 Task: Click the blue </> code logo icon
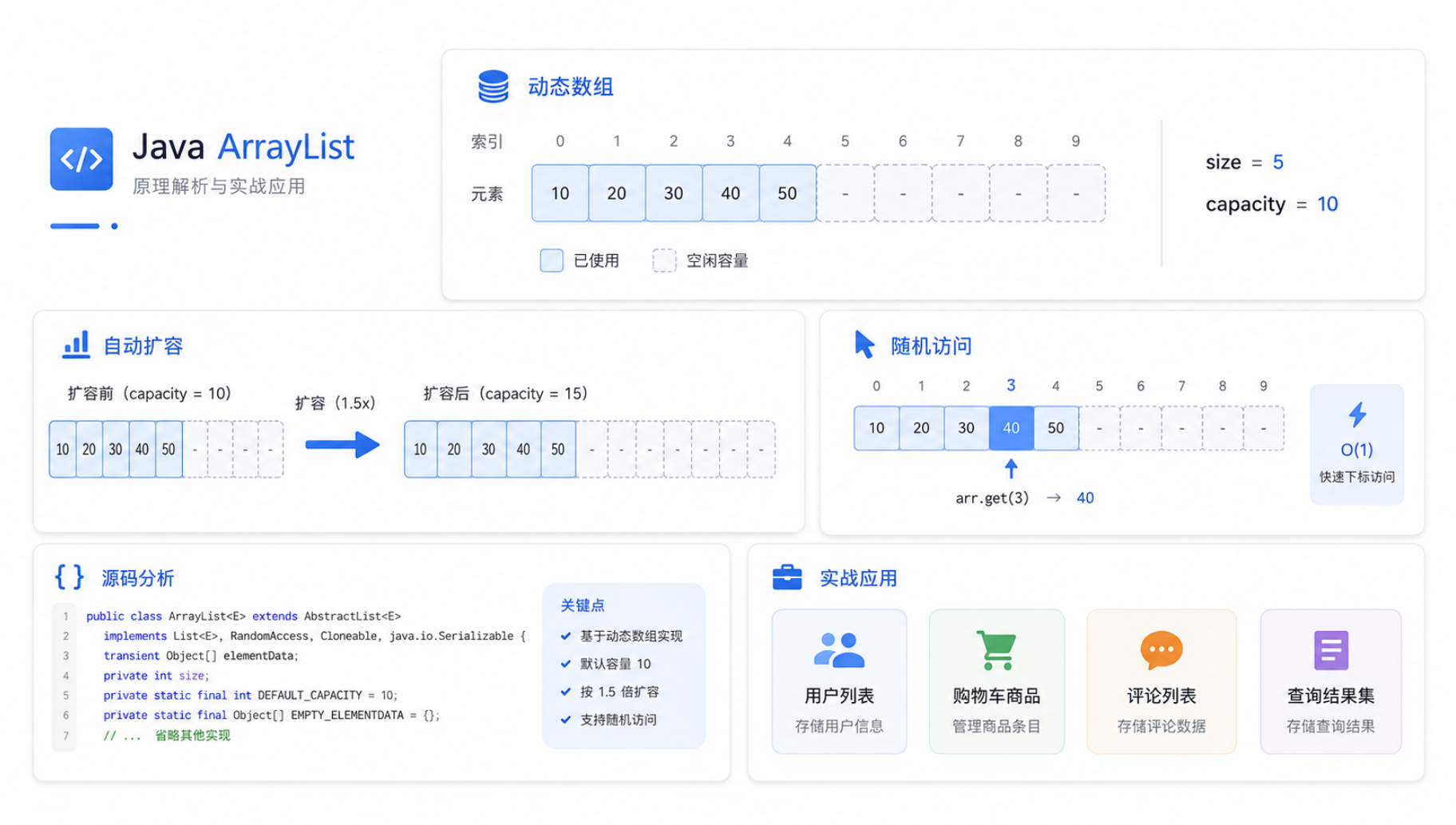[81, 159]
